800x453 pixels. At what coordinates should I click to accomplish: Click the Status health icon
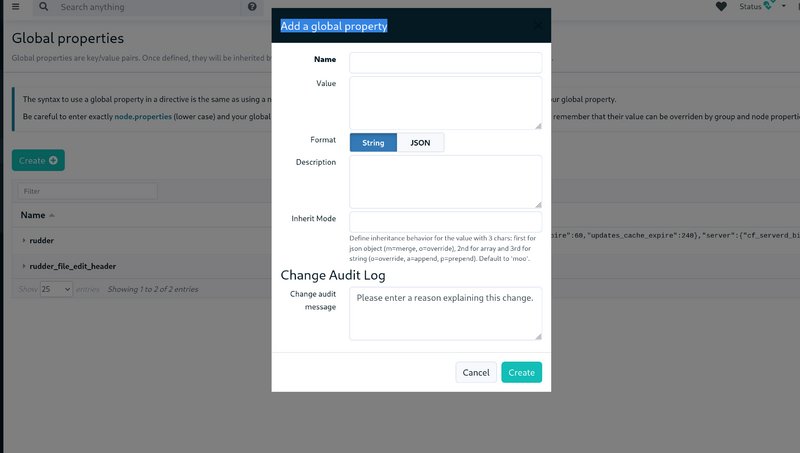(768, 5)
